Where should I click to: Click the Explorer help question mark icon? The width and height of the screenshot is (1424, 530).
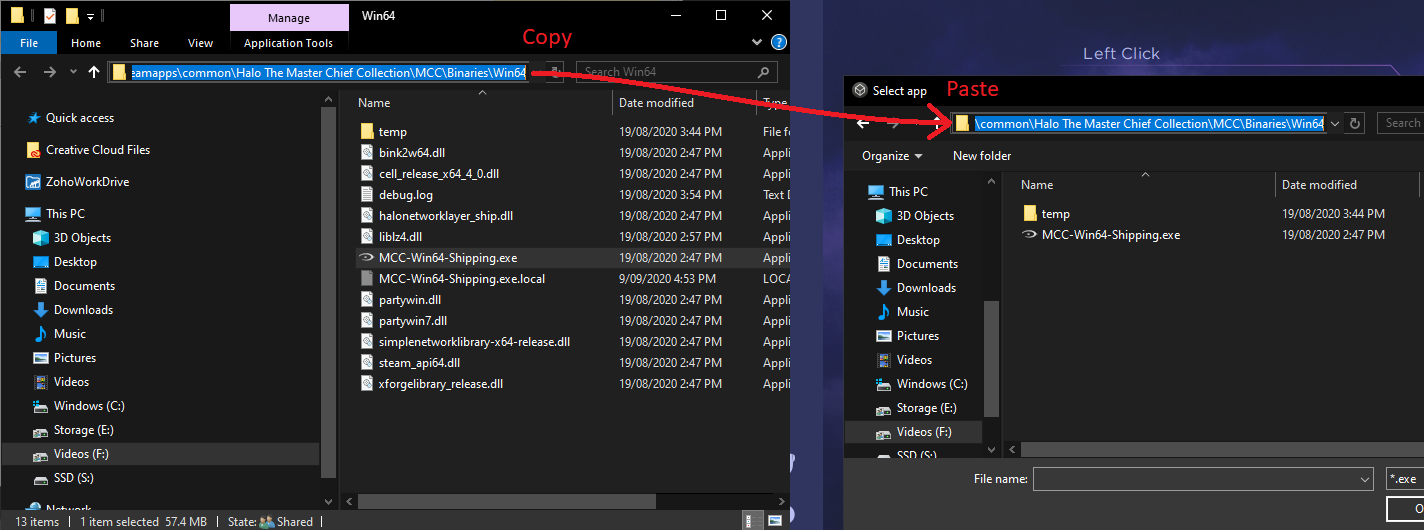(779, 43)
